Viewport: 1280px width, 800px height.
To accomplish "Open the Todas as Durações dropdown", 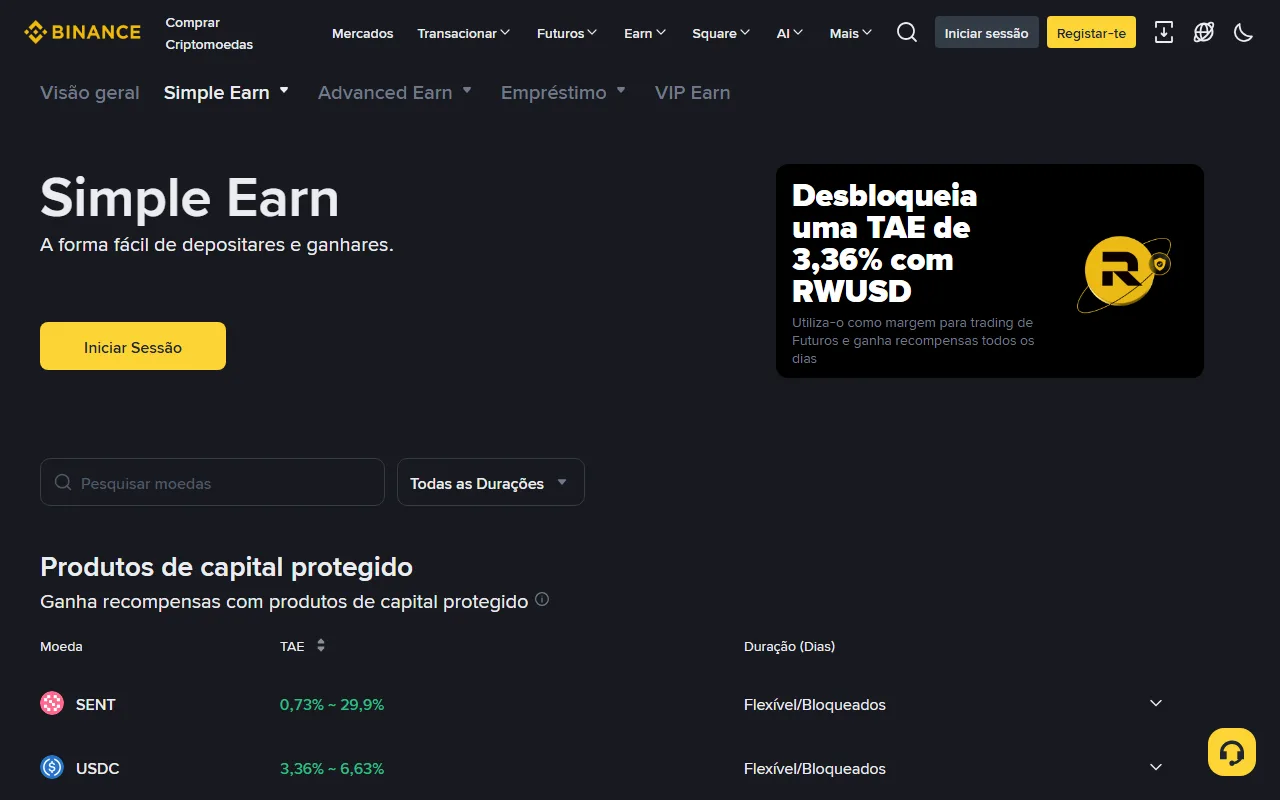I will [491, 482].
